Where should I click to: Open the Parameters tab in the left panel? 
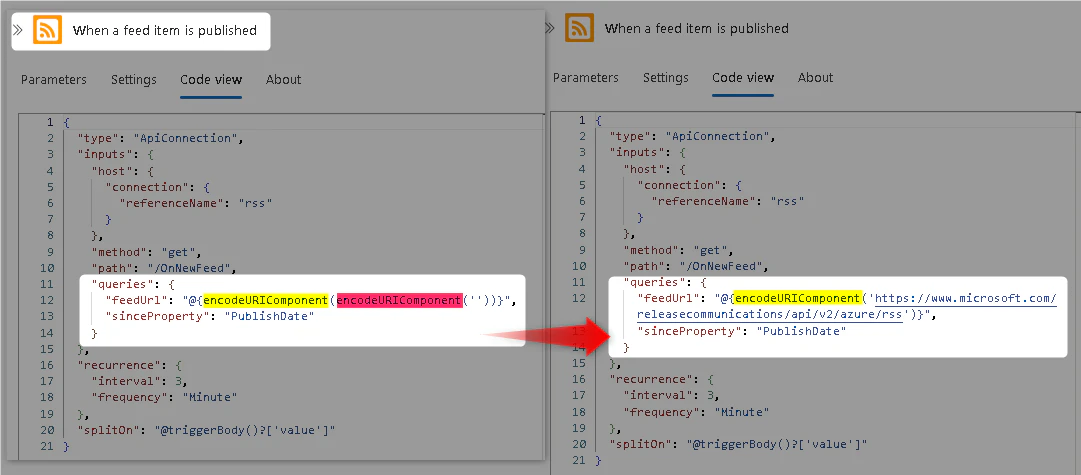click(x=54, y=79)
